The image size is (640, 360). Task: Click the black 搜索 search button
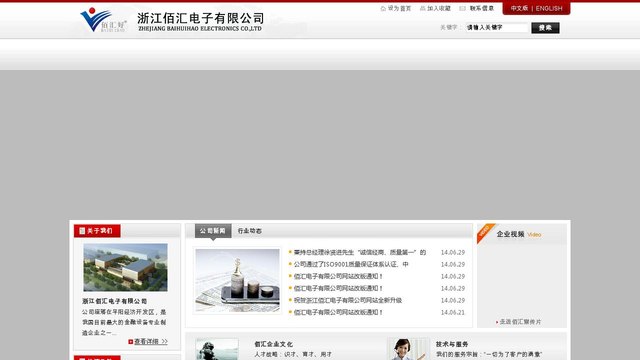tap(545, 28)
